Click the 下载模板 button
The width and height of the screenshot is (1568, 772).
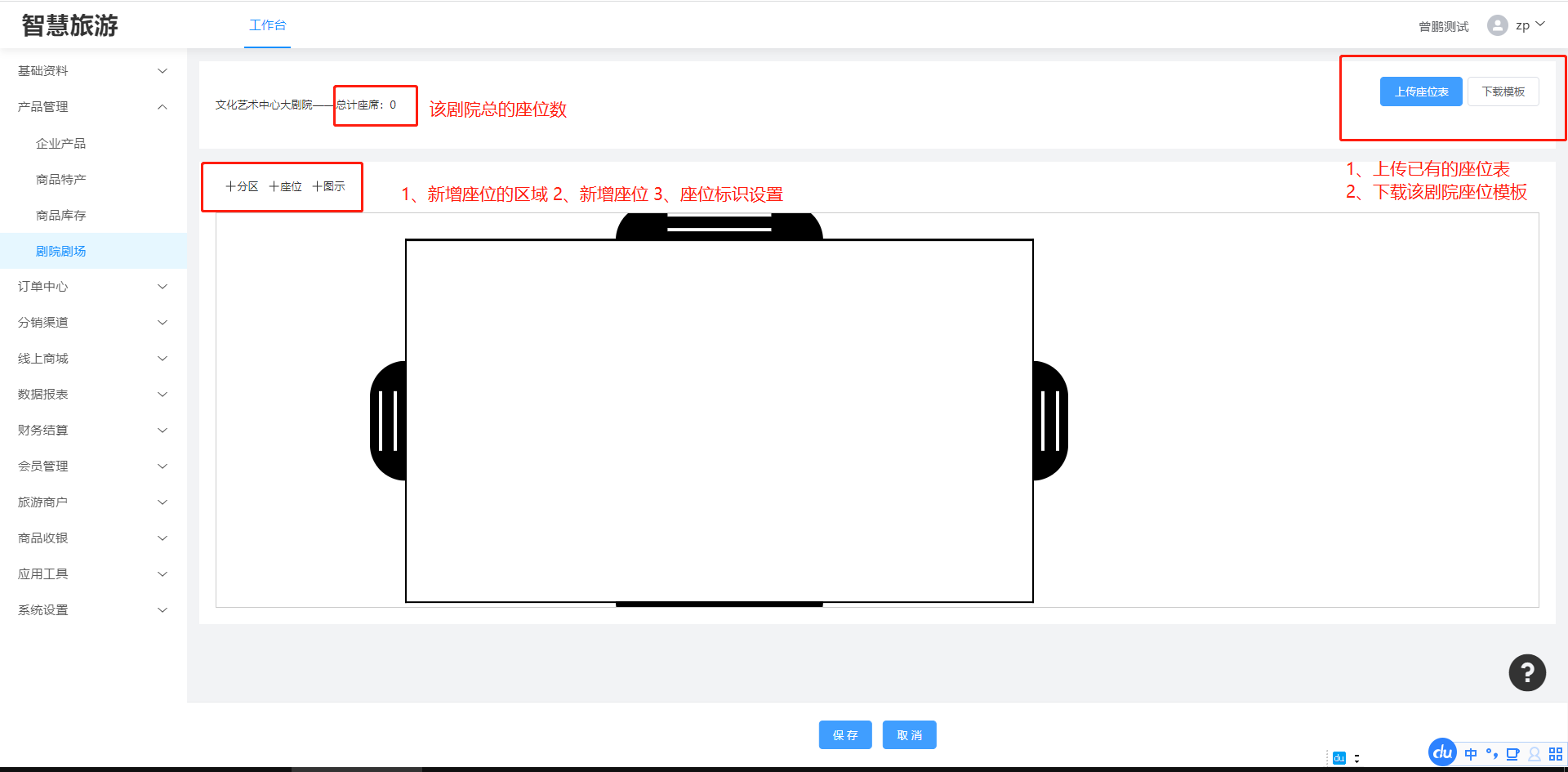coord(1503,91)
